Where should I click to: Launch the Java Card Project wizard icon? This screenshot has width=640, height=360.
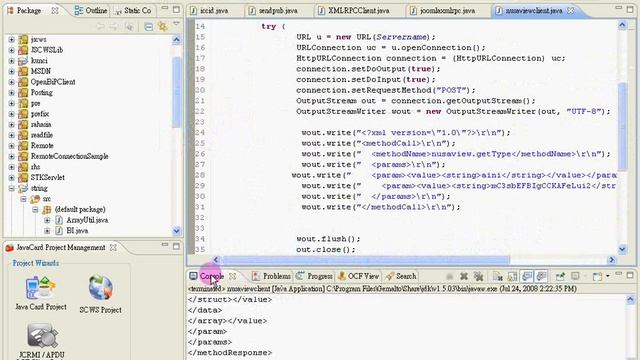point(40,288)
